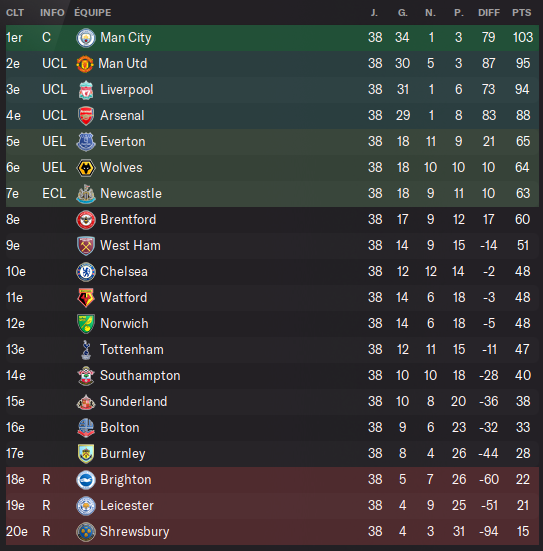Click the Brentford bee badge
The height and width of the screenshot is (551, 543).
[86, 220]
